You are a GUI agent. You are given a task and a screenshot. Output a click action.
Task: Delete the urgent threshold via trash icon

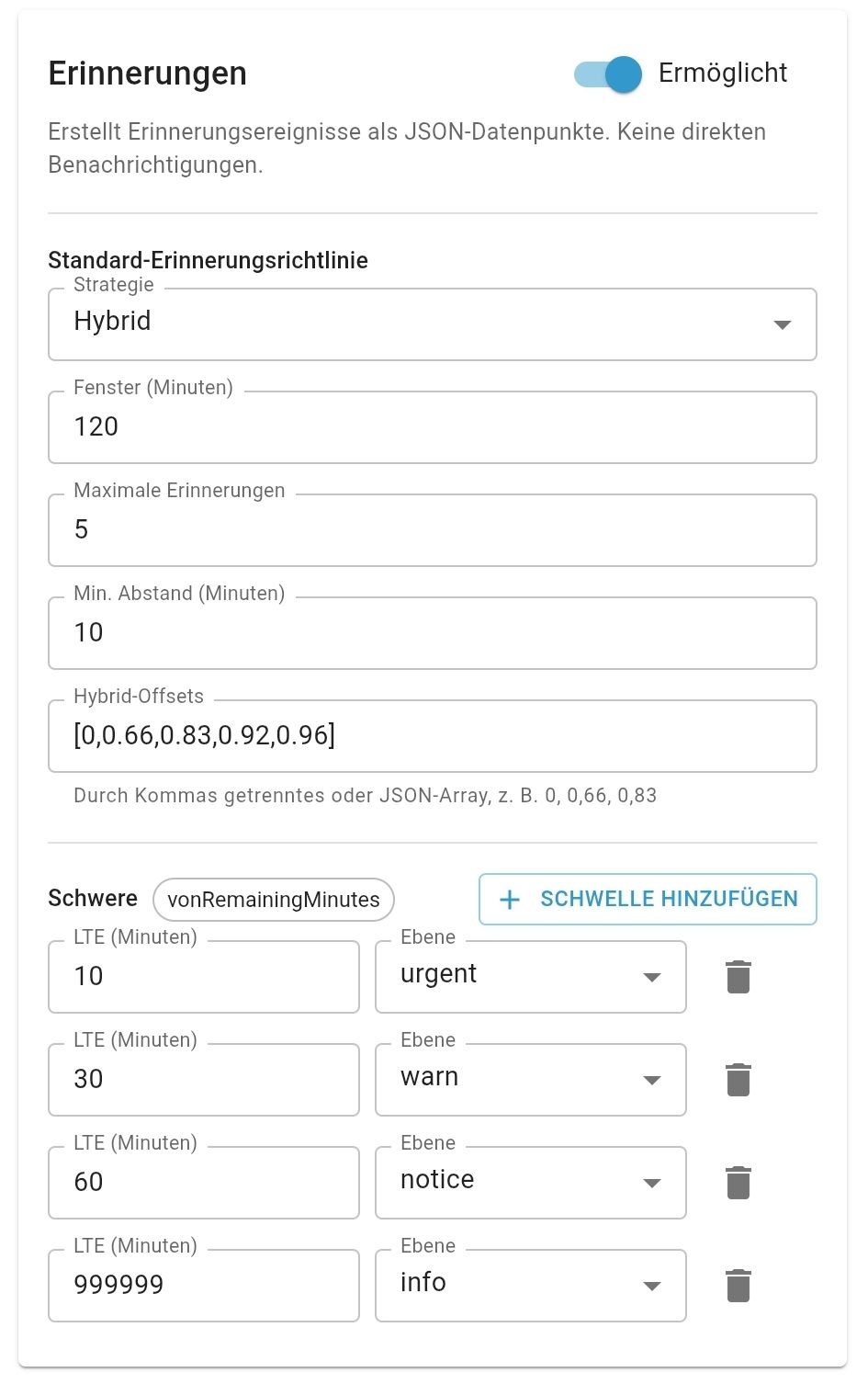(738, 977)
